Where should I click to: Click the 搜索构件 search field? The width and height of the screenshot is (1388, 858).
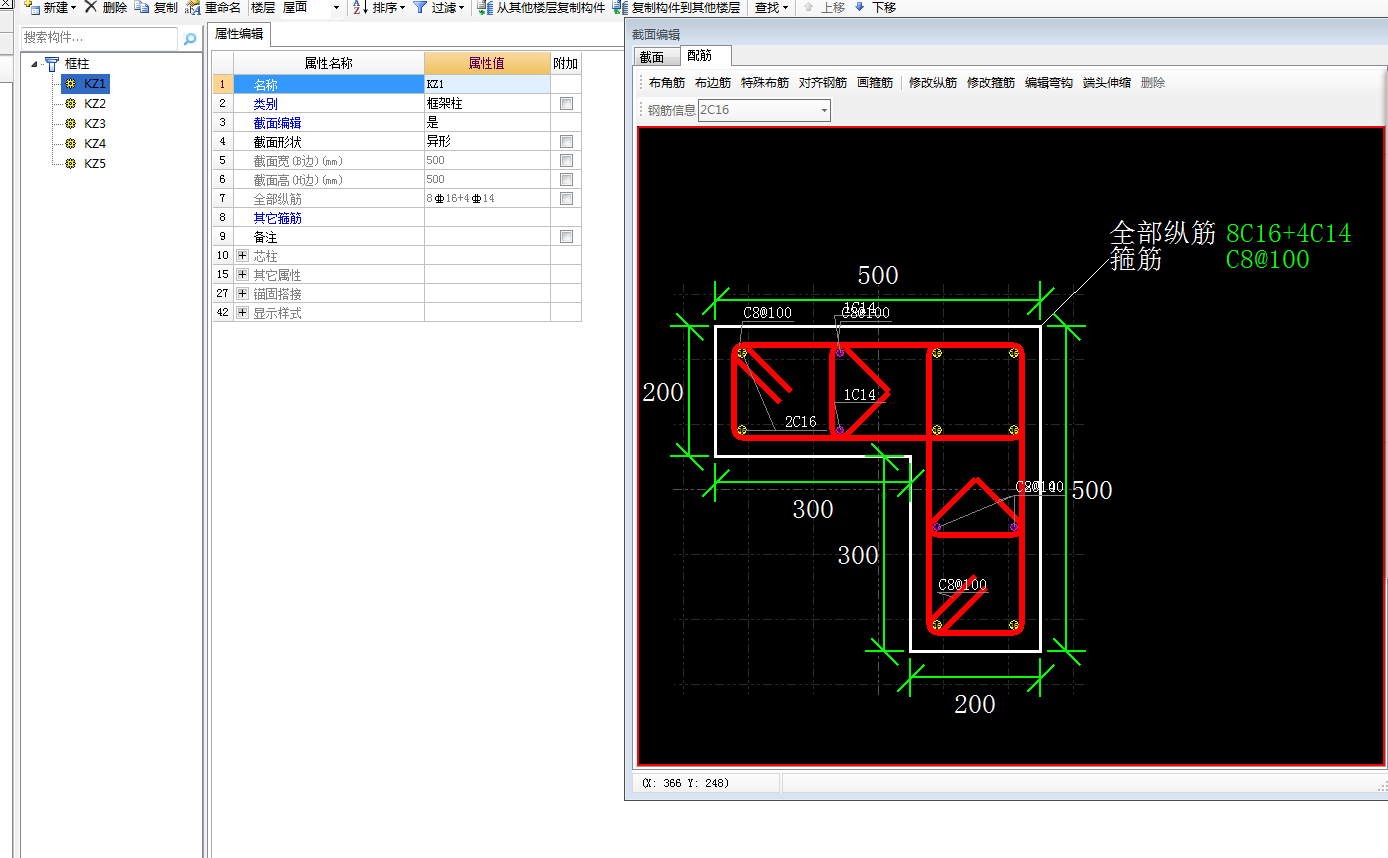[99, 38]
